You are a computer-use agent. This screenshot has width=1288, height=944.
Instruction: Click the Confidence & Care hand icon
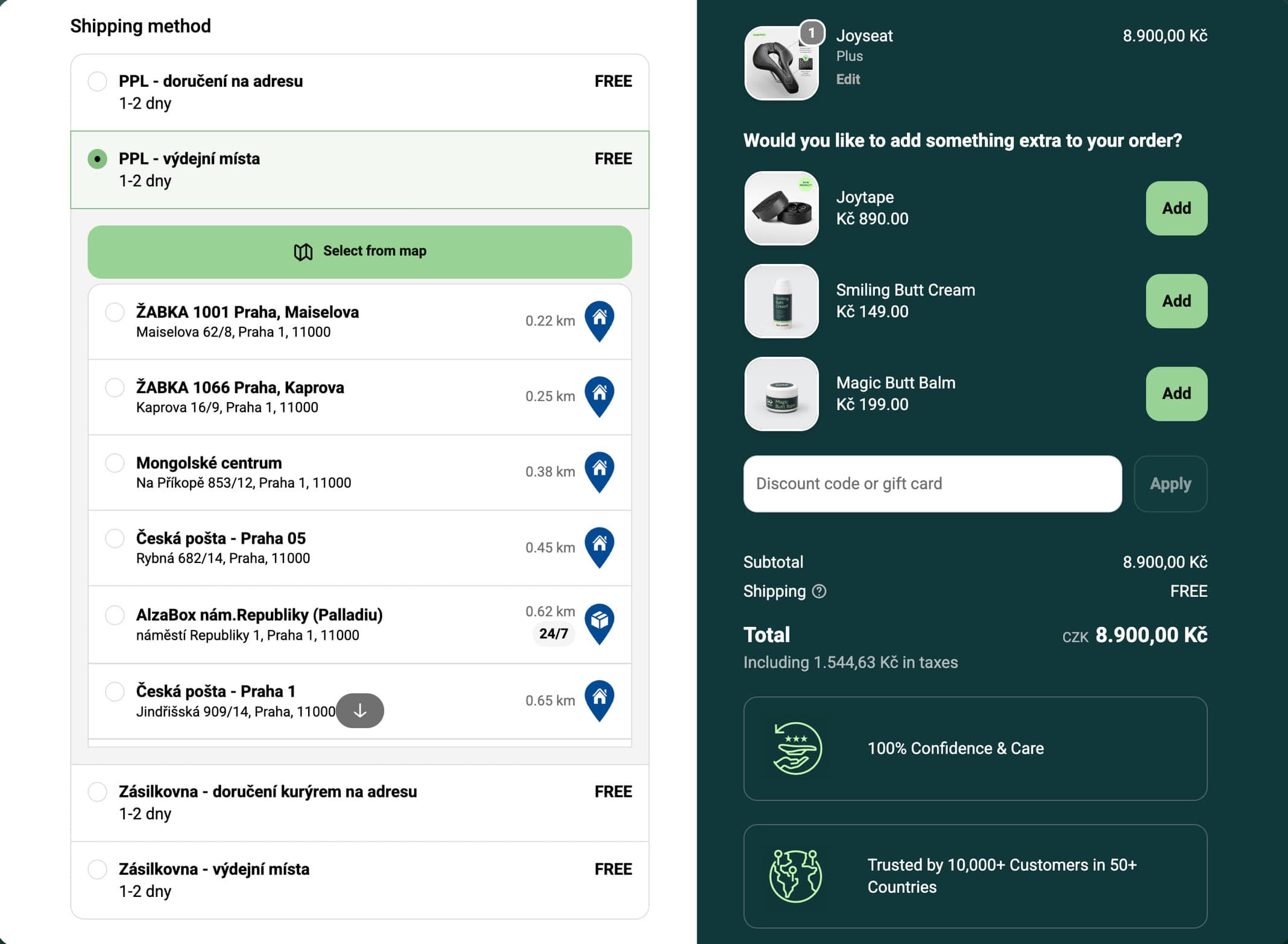click(797, 748)
